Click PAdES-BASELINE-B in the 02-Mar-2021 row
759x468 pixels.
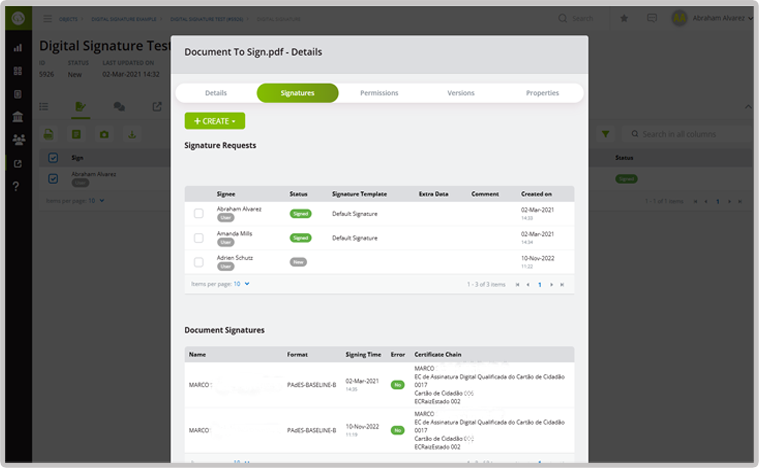[x=312, y=385]
